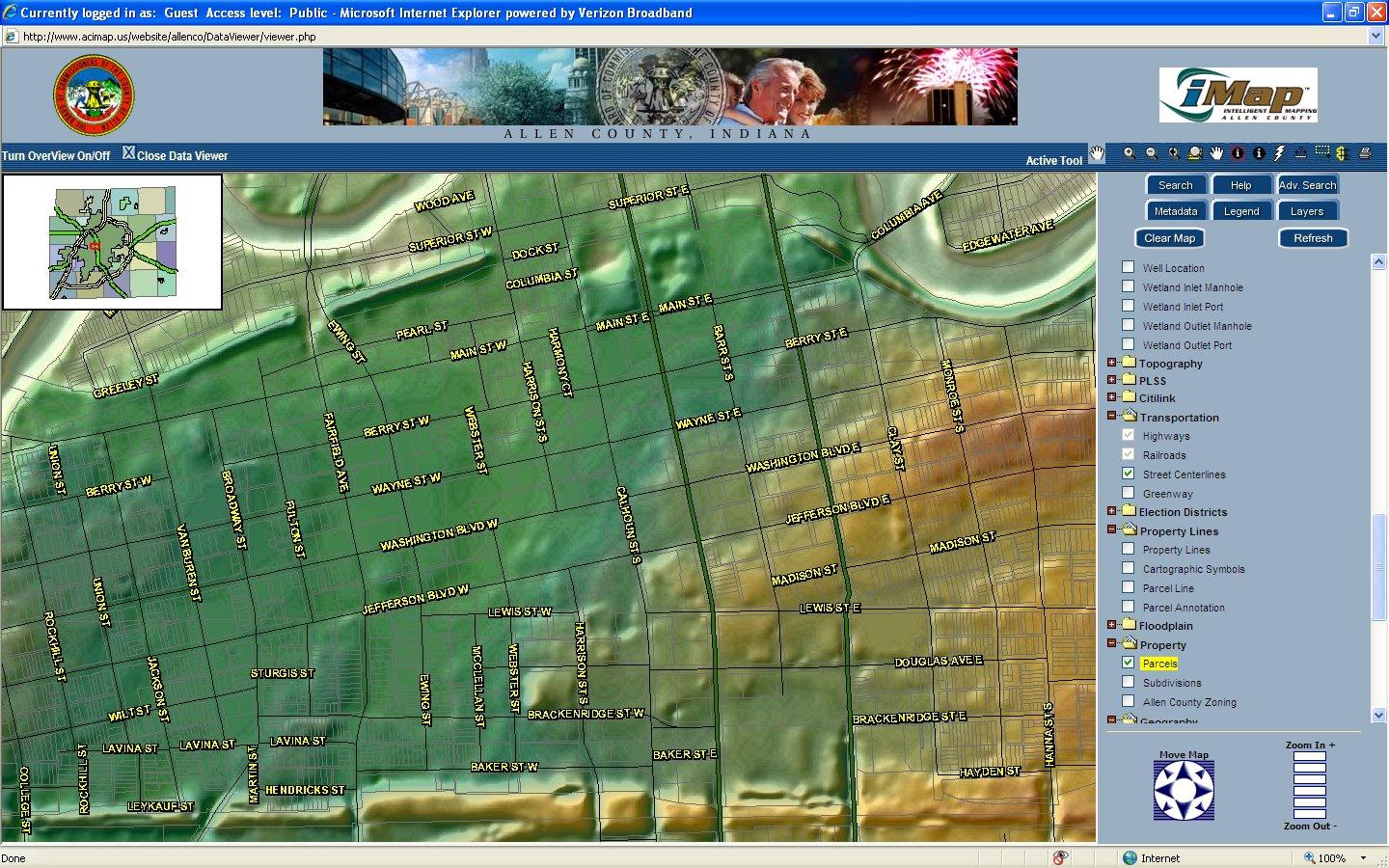Uncheck the Street Centerlines layer
Image resolution: width=1389 pixels, height=868 pixels.
(x=1128, y=474)
